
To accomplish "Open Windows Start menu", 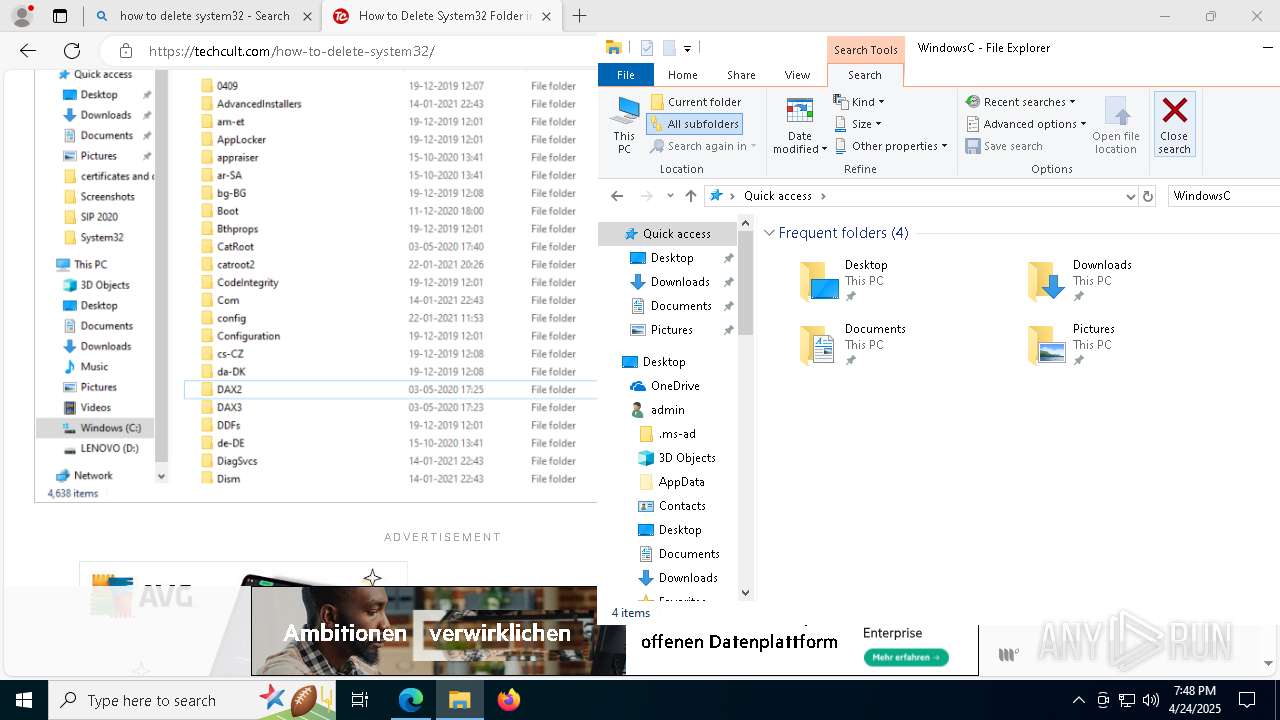I will (x=24, y=700).
